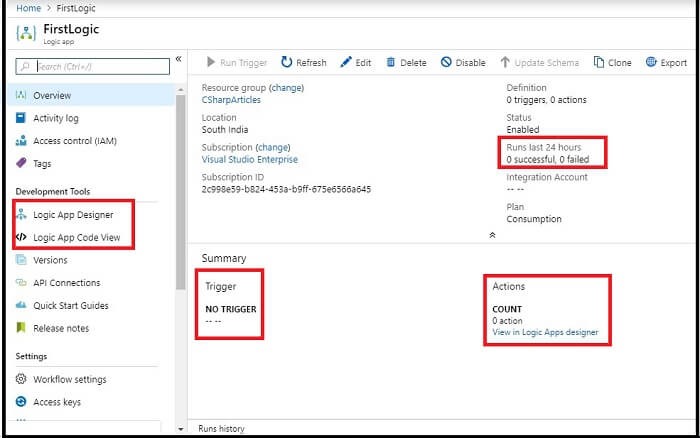700x438 pixels.
Task: Click the sidebar scroll down arrow
Action: point(180,429)
